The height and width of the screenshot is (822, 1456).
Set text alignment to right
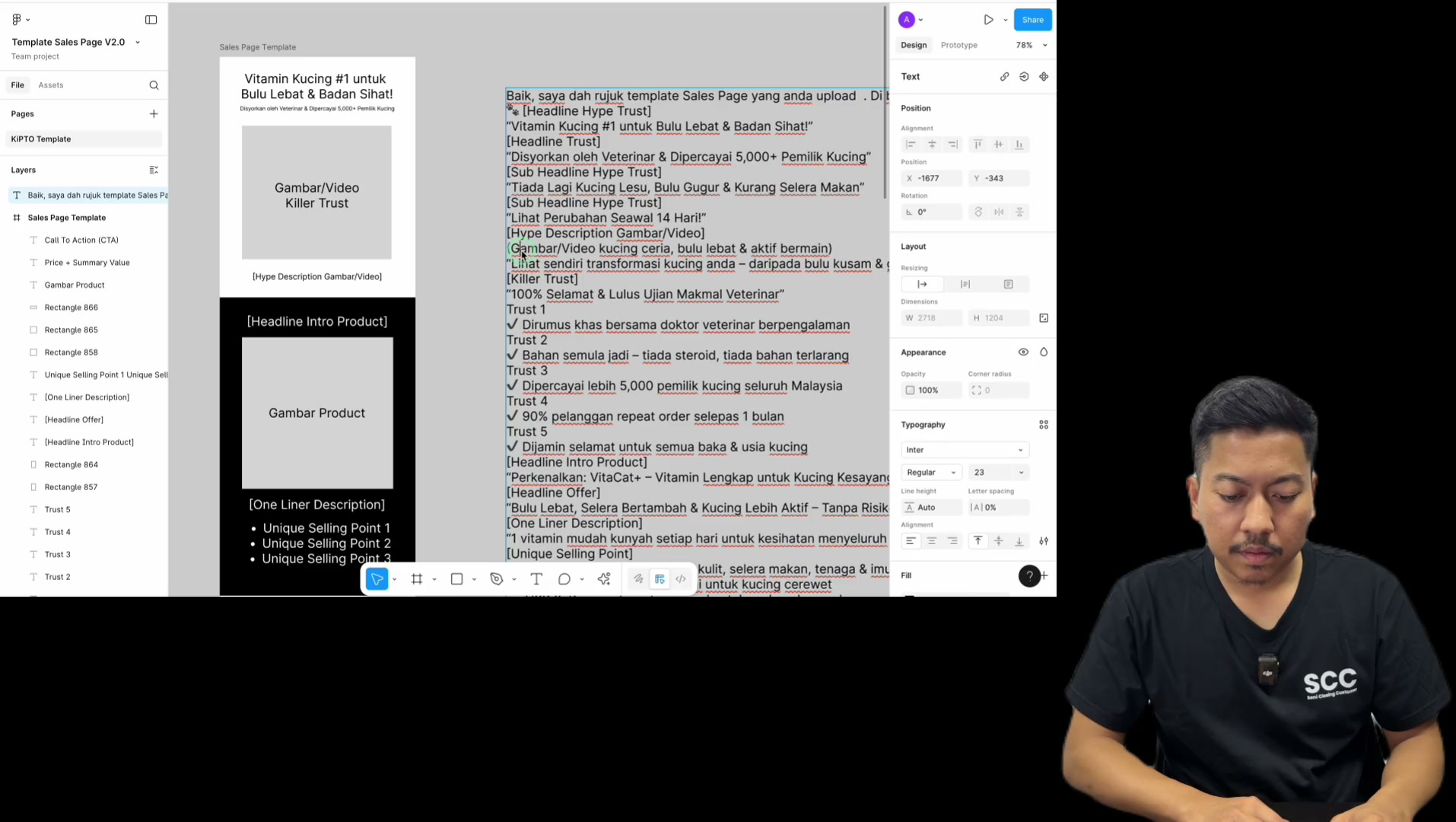[x=952, y=541]
